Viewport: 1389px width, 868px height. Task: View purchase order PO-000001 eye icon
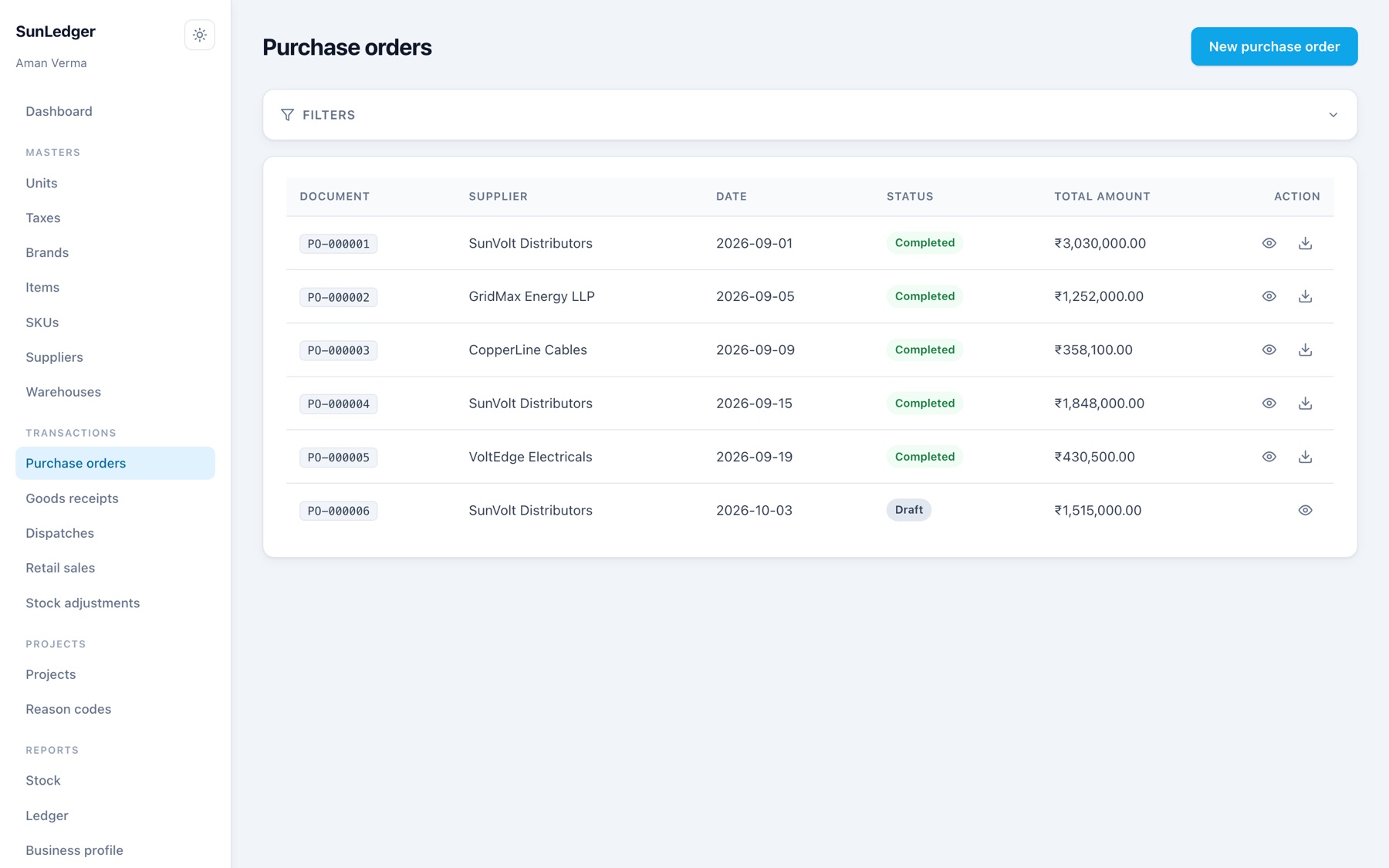[x=1269, y=243]
